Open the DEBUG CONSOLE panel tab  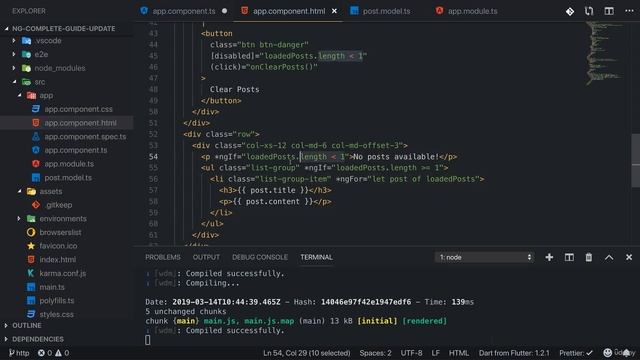260,257
